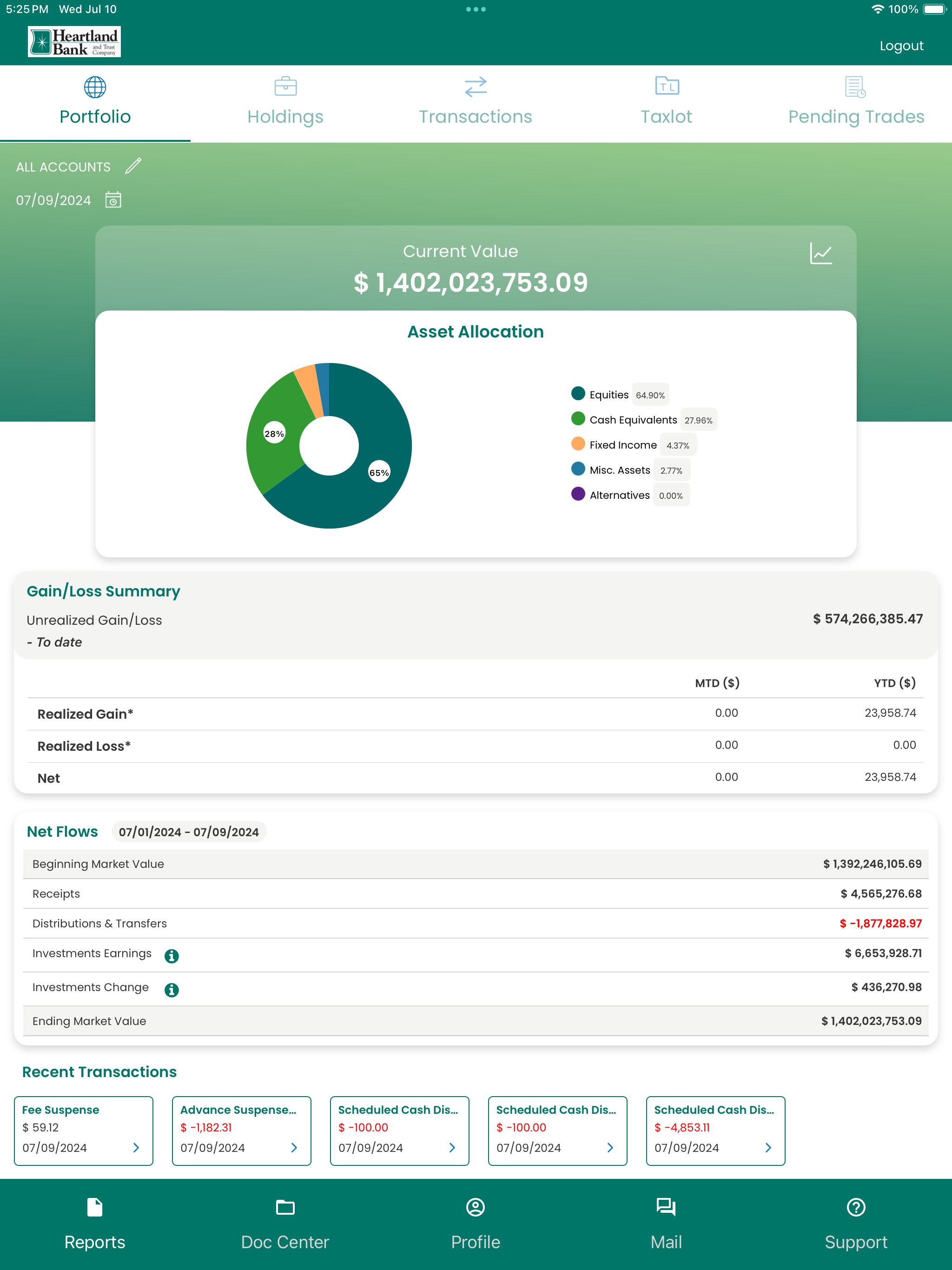The height and width of the screenshot is (1270, 952).
Task: Open the Reports section
Action: tap(95, 1224)
